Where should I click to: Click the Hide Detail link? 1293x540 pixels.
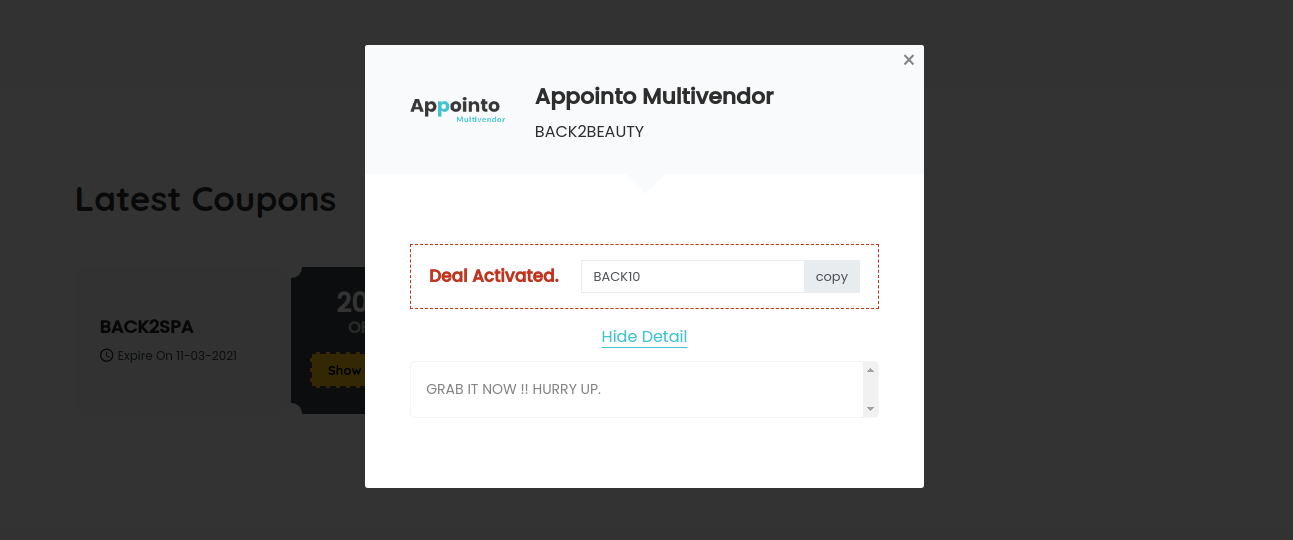[644, 336]
